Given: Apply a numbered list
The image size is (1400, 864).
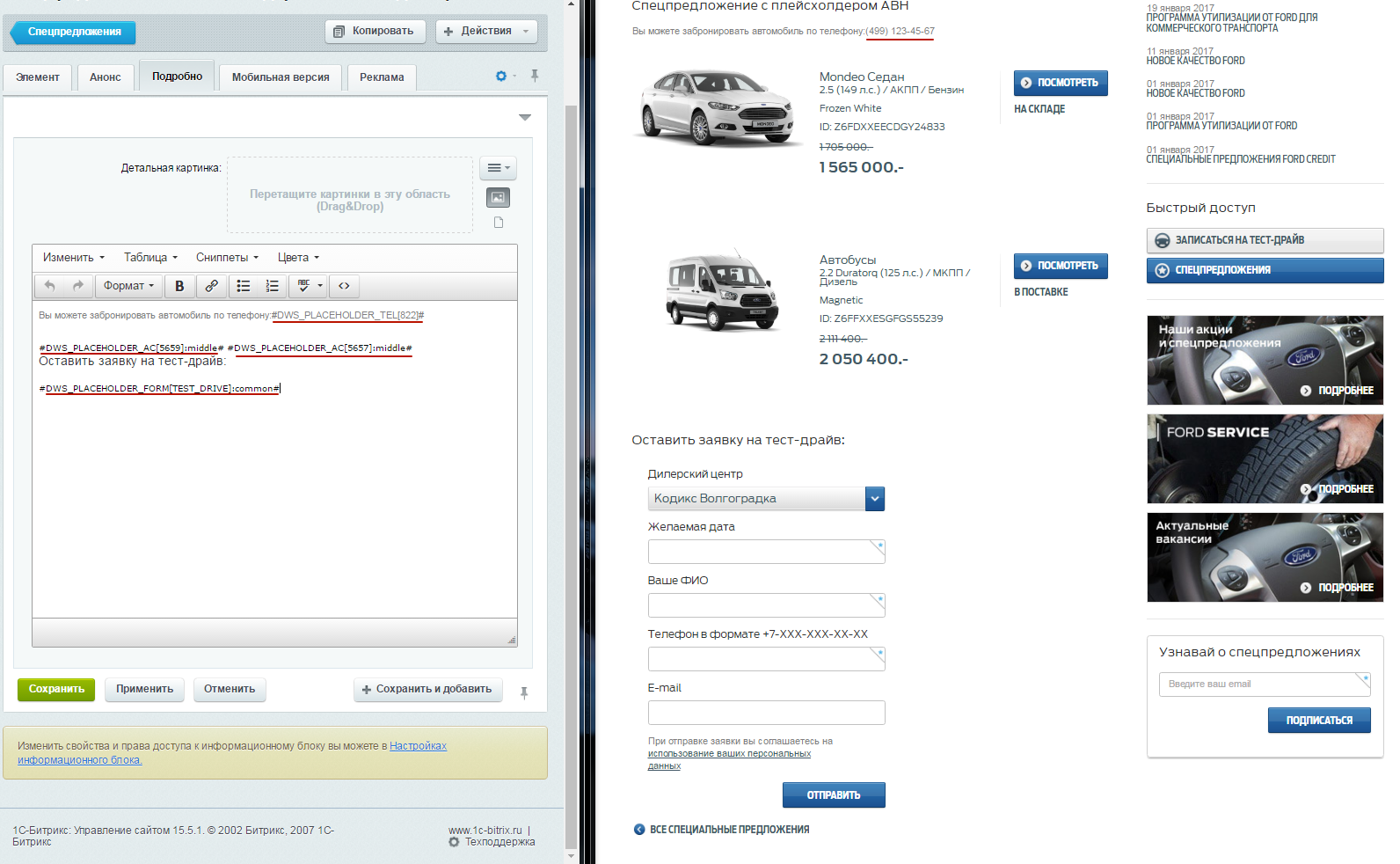Looking at the screenshot, I should point(272,286).
